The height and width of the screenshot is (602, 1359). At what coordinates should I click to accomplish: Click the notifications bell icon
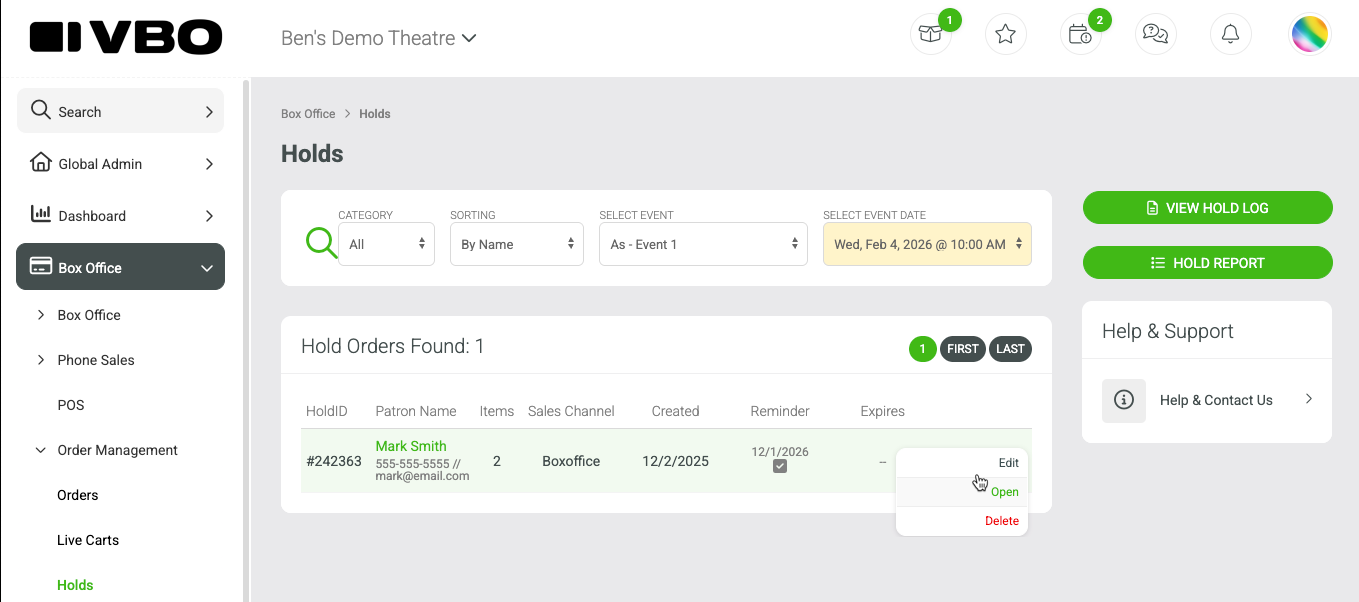[1231, 34]
